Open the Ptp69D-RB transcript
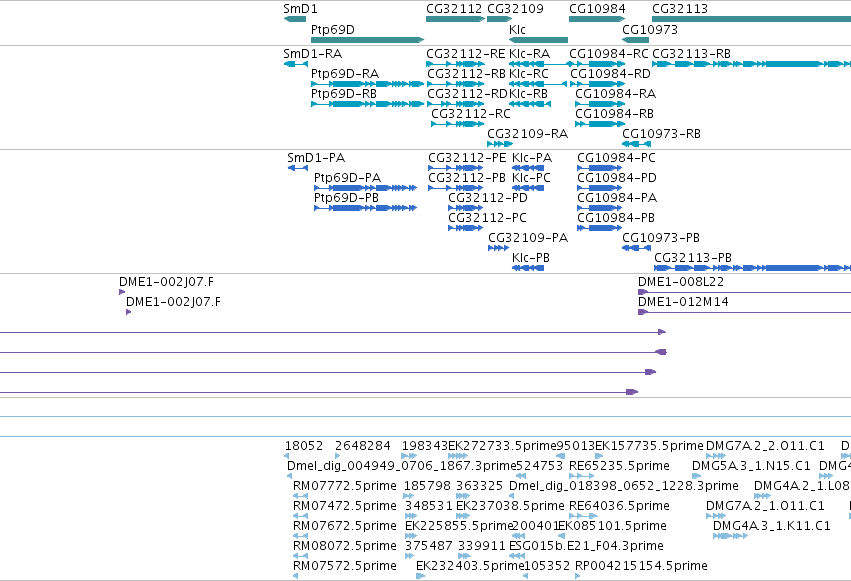The width and height of the screenshot is (851, 581). [x=367, y=104]
